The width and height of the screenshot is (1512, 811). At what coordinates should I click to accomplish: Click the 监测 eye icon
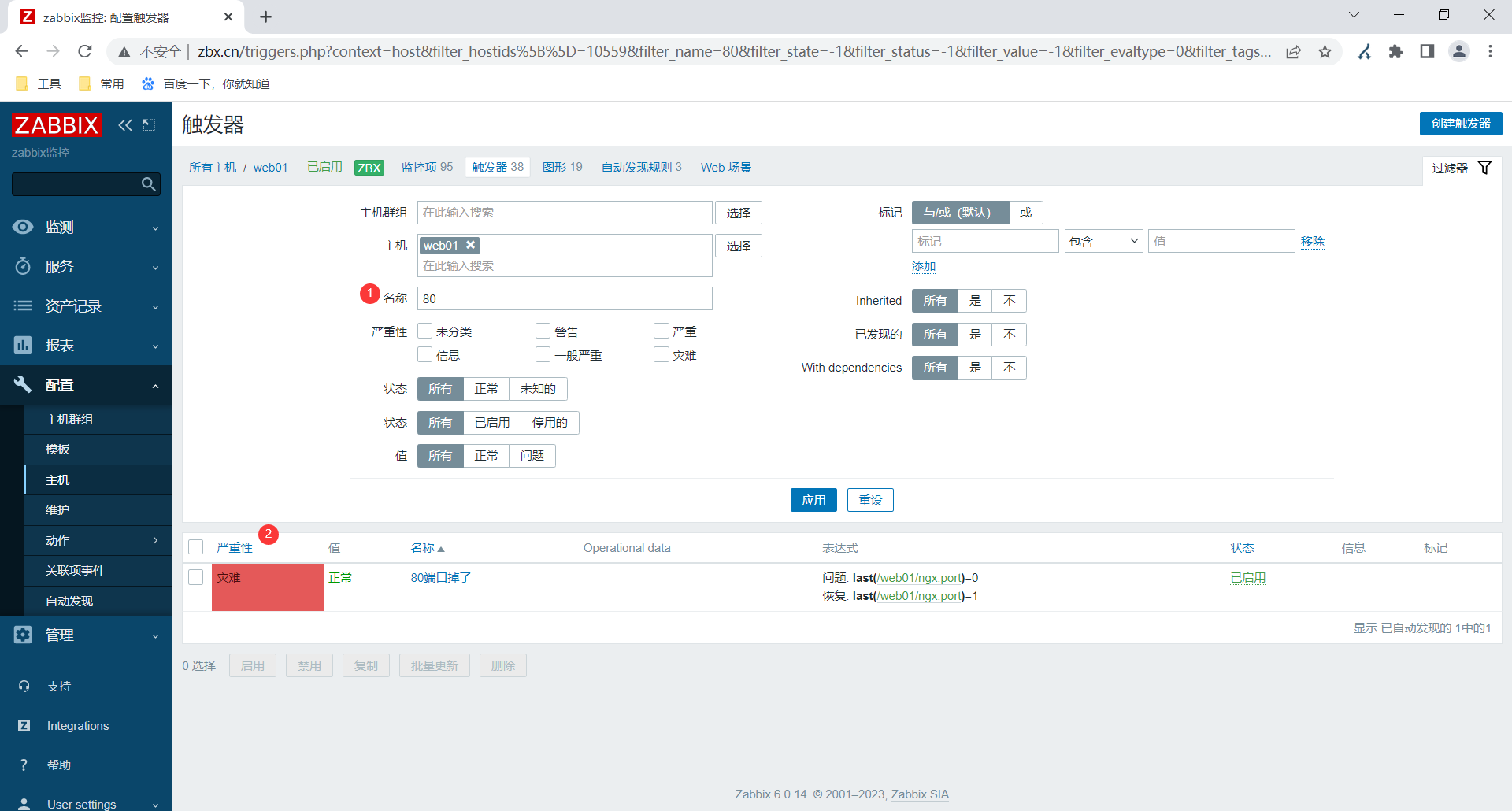pyautogui.click(x=23, y=227)
